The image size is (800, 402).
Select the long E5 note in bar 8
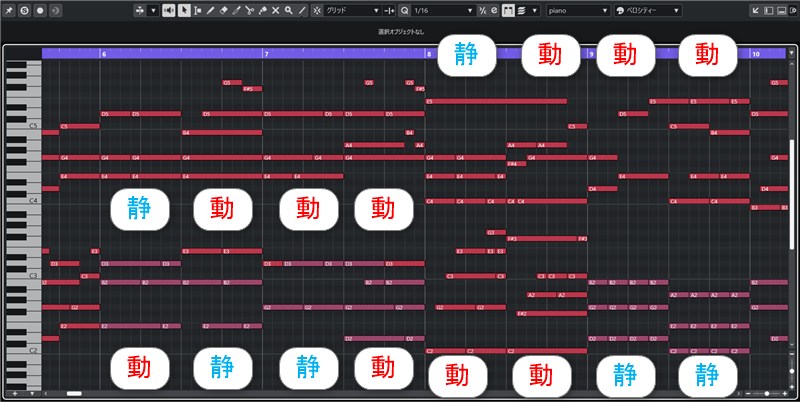[496, 102]
